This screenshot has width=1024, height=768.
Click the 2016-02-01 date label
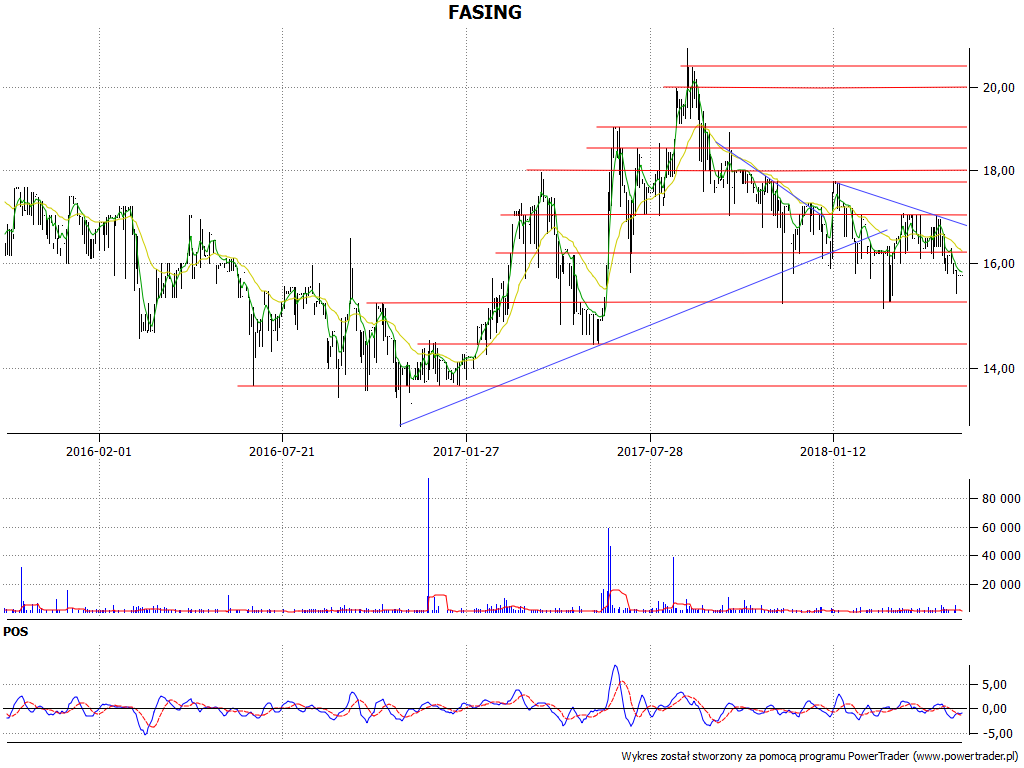(99, 451)
